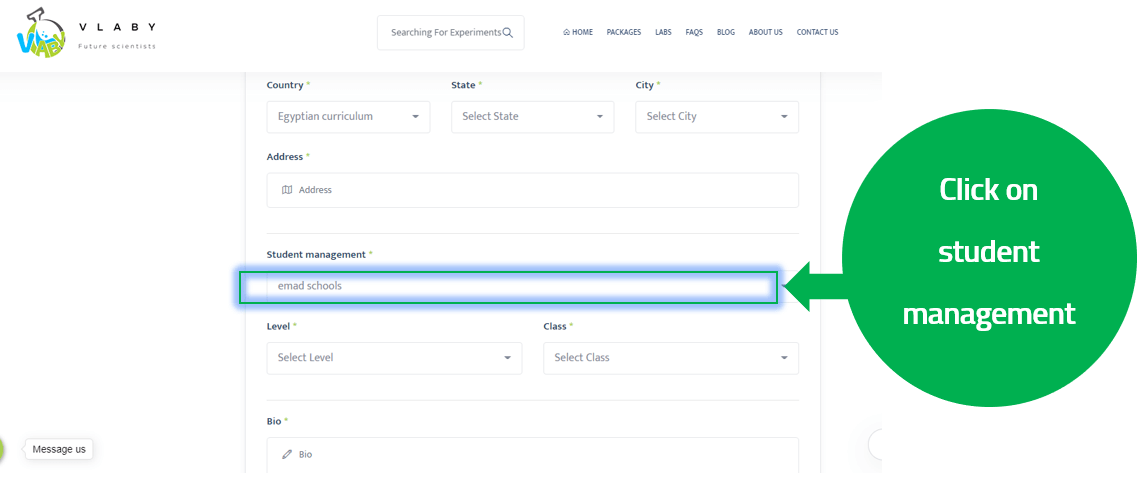Click the pencil icon in Bio field
1146x478 pixels.
click(x=287, y=454)
